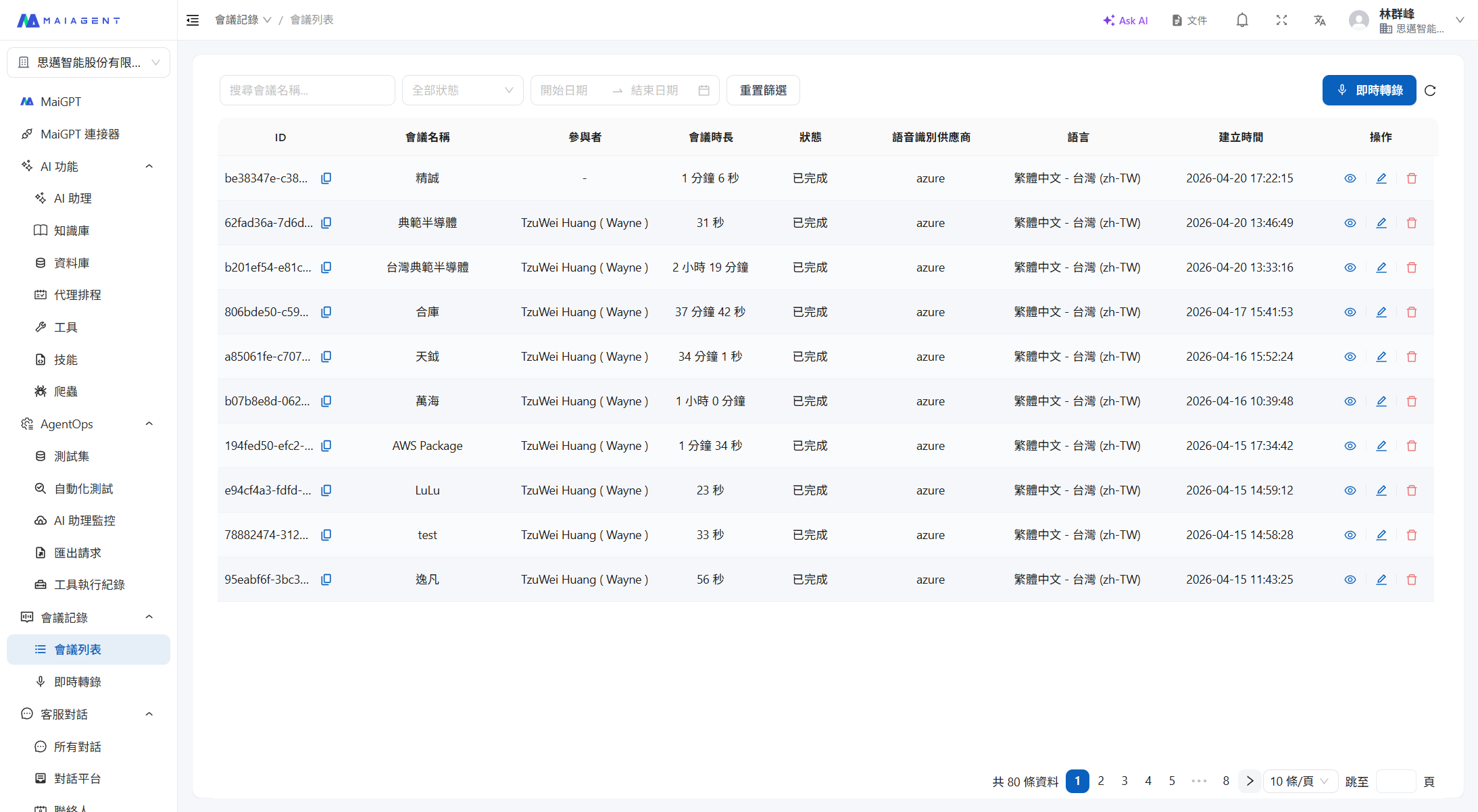
Task: Open the 10 條/頁 page size dropdown
Action: pos(1299,782)
